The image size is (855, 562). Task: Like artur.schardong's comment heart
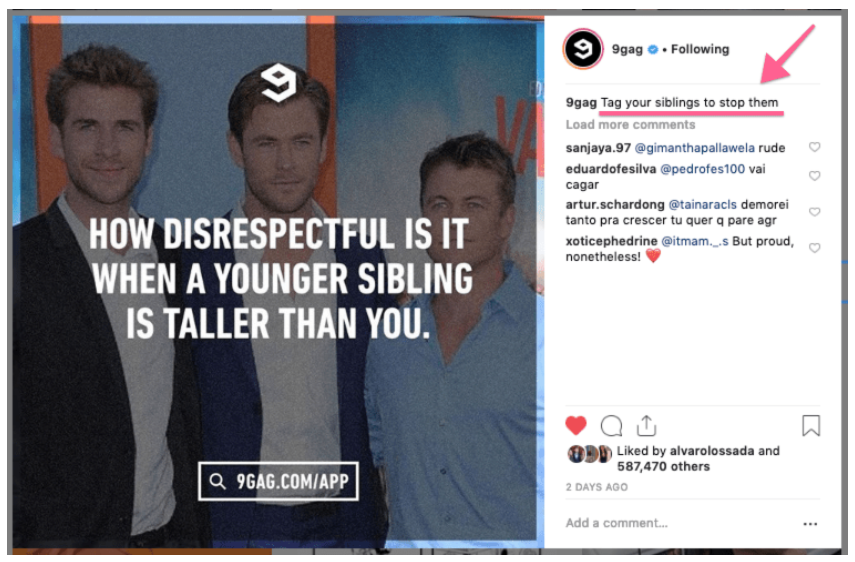point(814,211)
